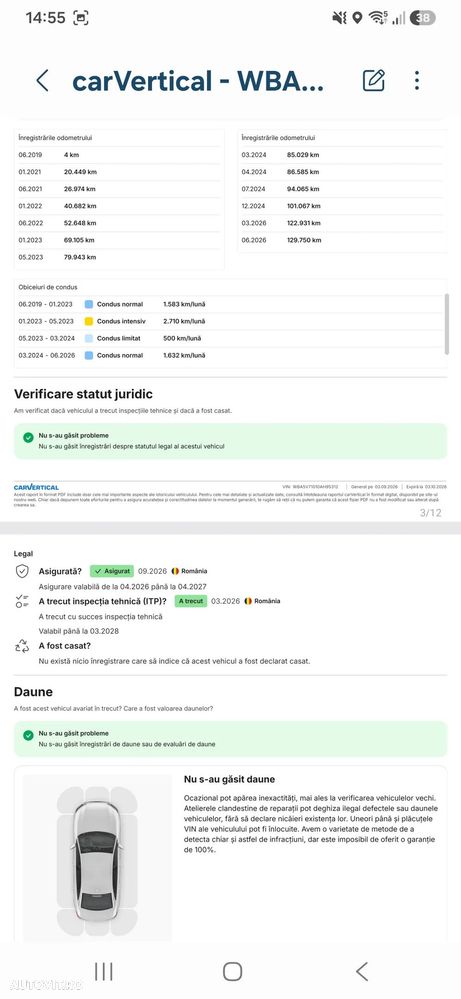Tap the shield icon next to Asigurată?

click(x=22, y=571)
